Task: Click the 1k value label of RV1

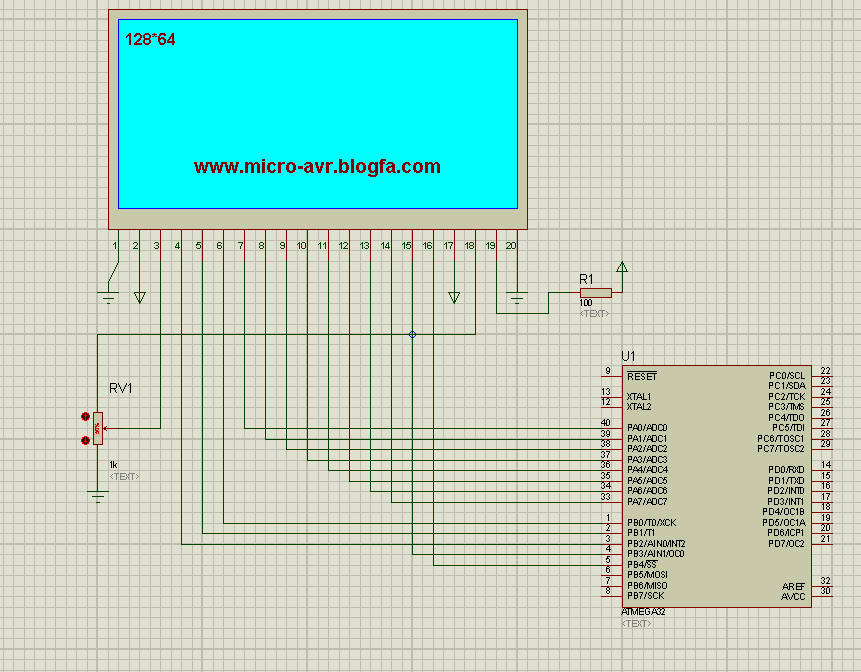Action: point(113,465)
